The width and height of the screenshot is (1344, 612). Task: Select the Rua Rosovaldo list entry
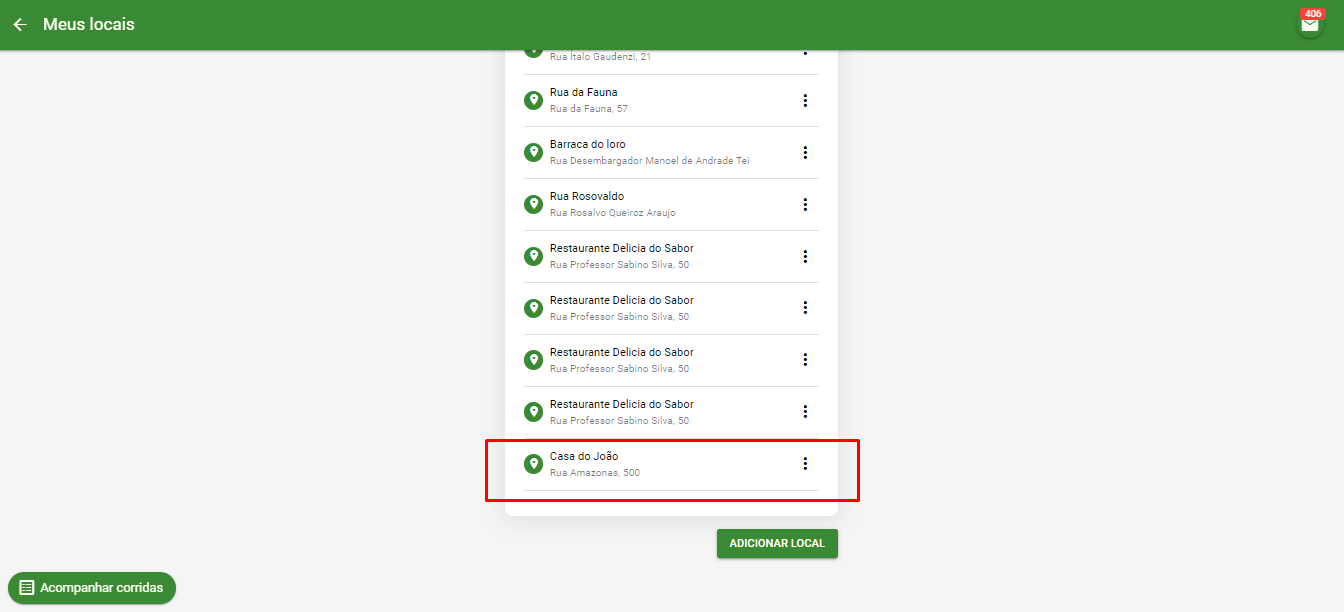(671, 204)
